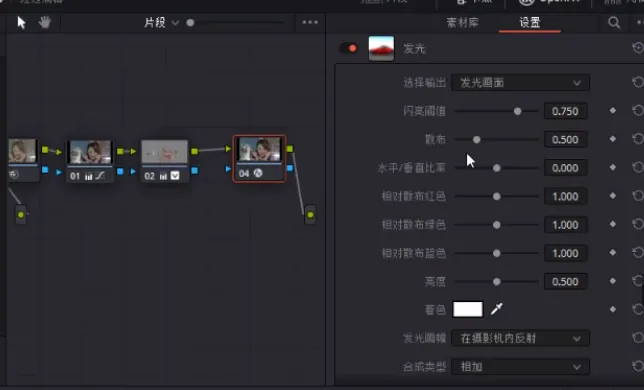Click the checkmark icon on node 02
Screen dimensions: 644x390
tap(175, 176)
